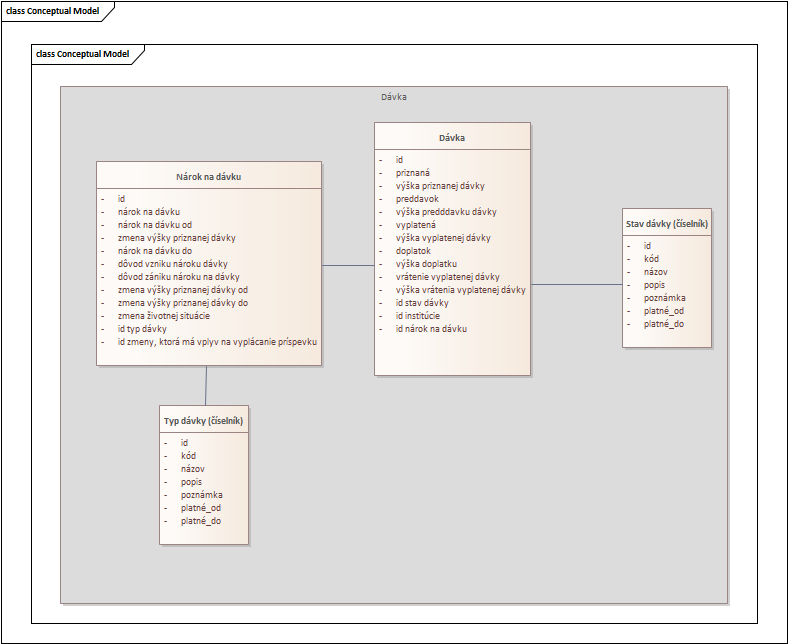Select platné_od in Stav dávky class

pos(663,311)
